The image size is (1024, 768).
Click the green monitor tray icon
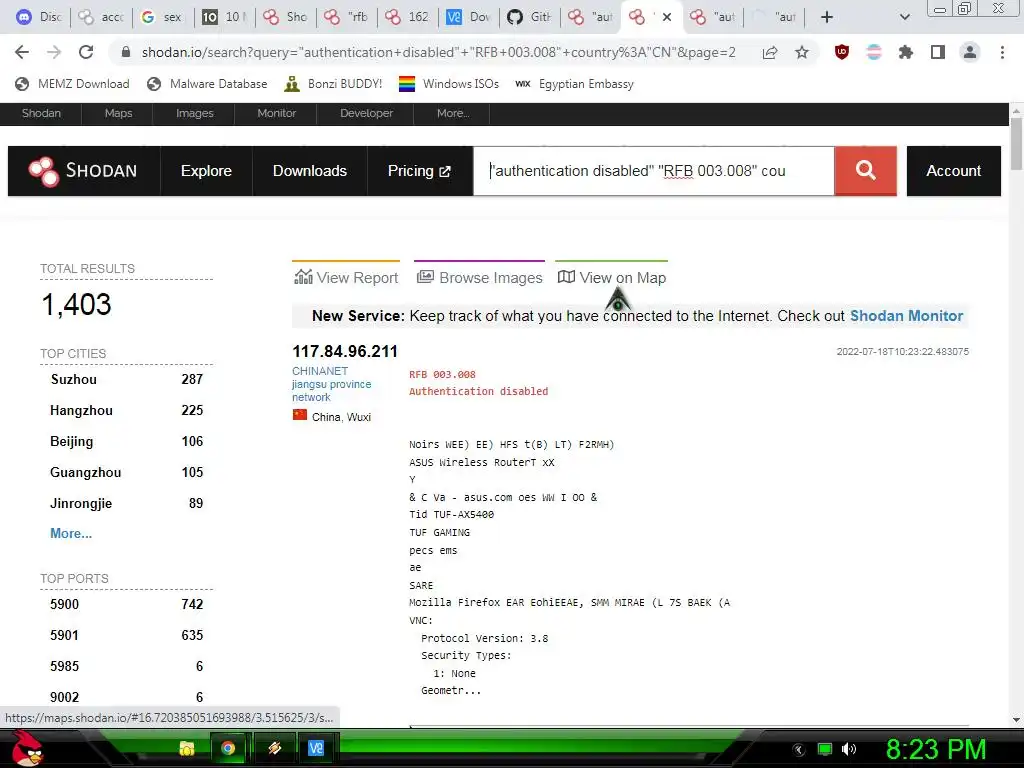[825, 749]
